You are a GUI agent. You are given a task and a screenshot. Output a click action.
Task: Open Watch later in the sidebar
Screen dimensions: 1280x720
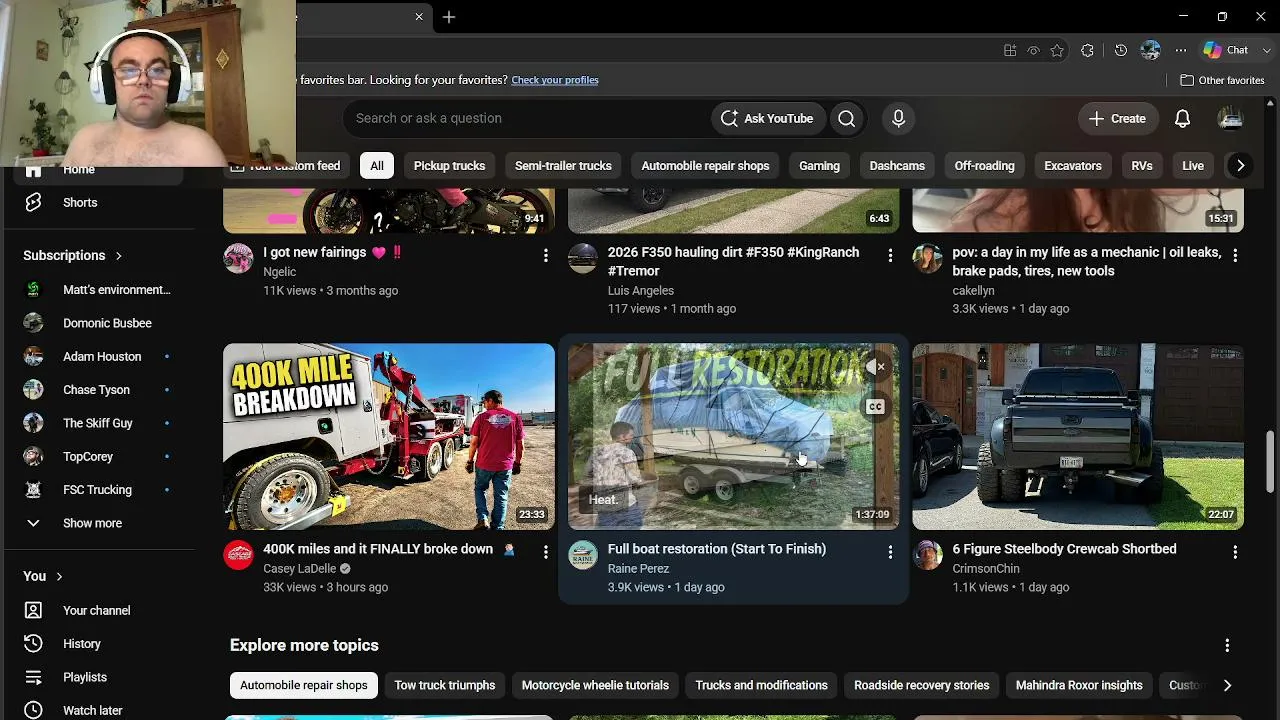pos(93,710)
